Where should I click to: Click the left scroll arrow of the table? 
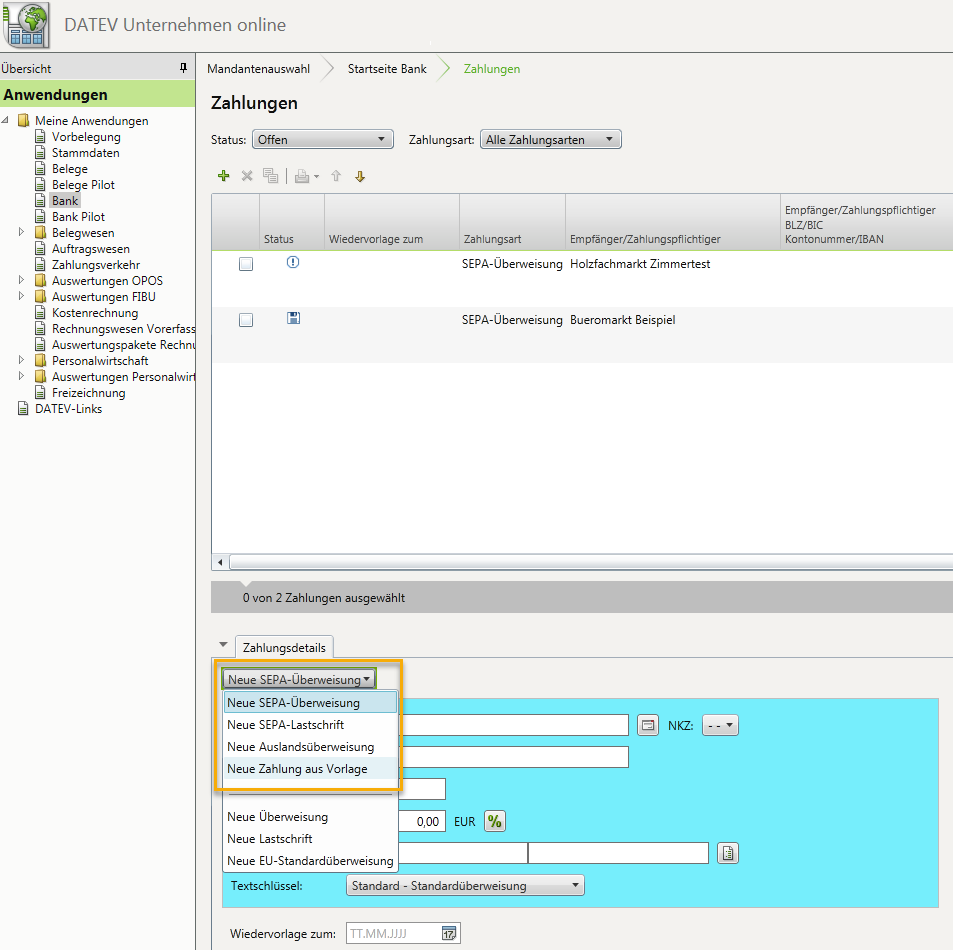220,562
